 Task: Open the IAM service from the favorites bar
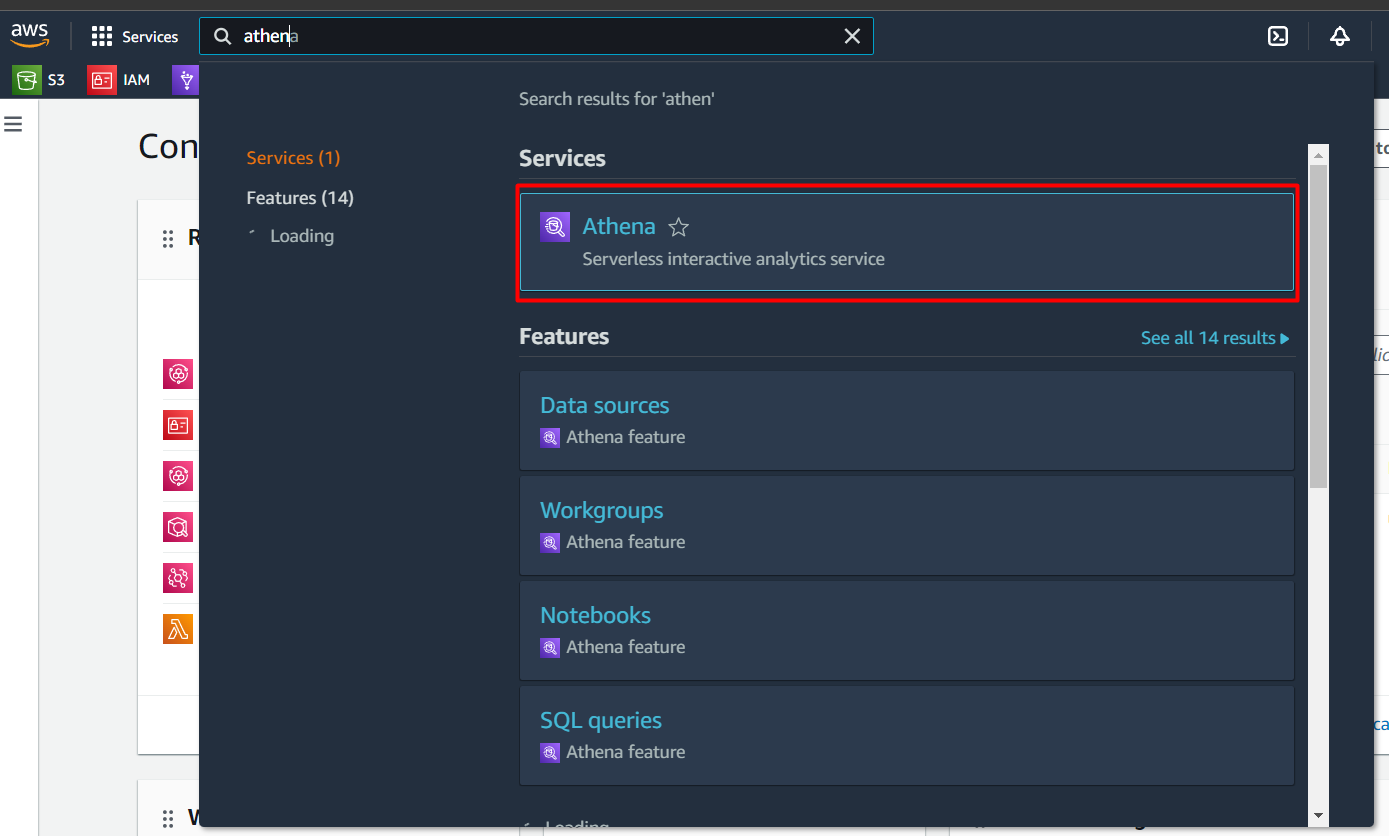point(119,79)
